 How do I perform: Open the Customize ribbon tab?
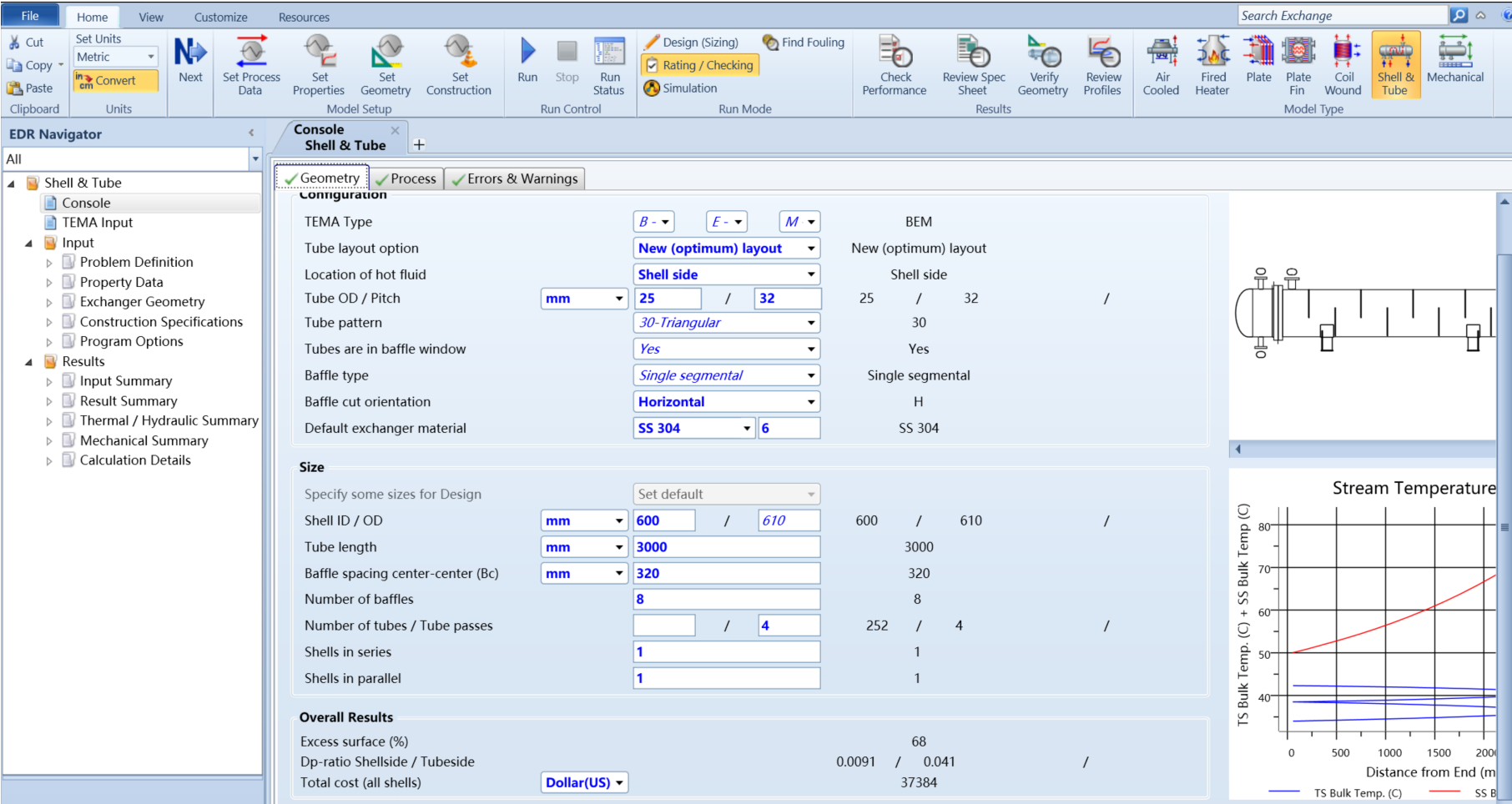pos(220,17)
